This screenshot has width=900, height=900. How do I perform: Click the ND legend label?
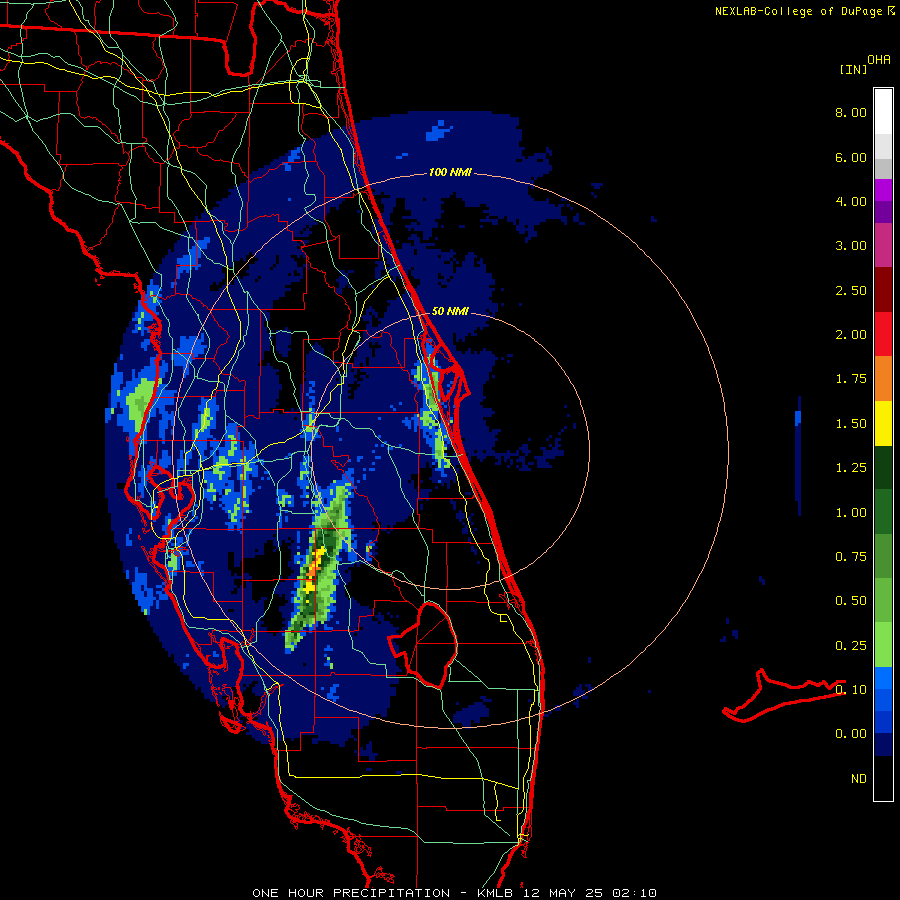[x=859, y=779]
